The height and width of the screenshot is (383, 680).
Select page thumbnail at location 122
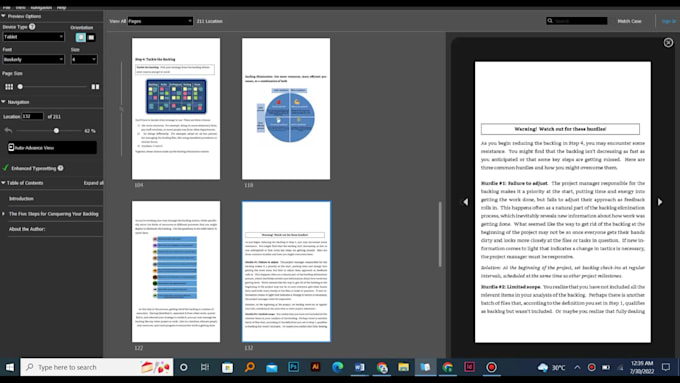tap(176, 272)
